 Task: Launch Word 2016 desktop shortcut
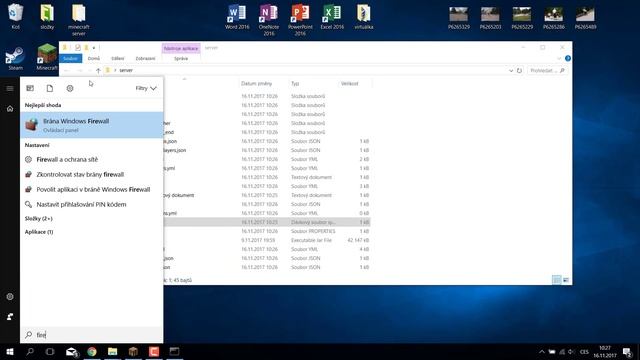(237, 17)
